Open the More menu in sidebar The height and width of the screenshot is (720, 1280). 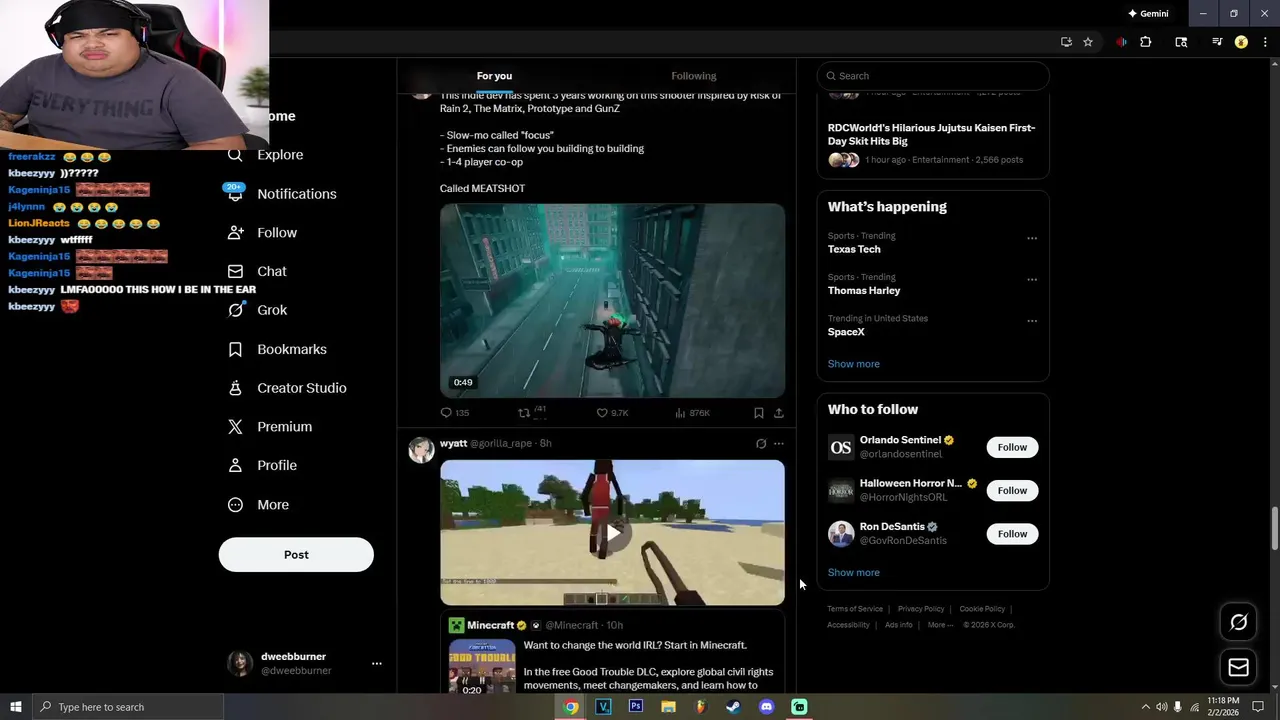(258, 505)
